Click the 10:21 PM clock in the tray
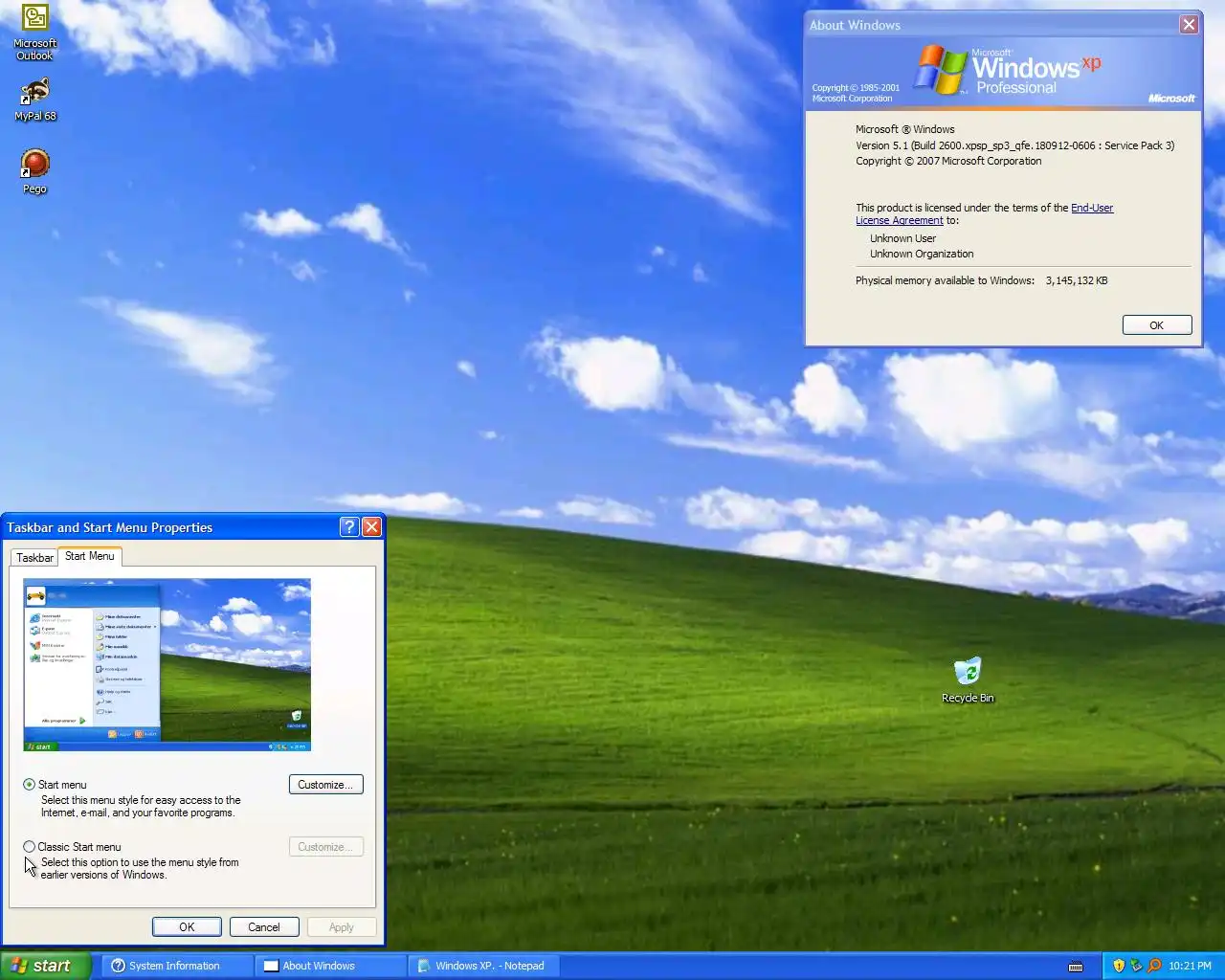 coord(1190,966)
